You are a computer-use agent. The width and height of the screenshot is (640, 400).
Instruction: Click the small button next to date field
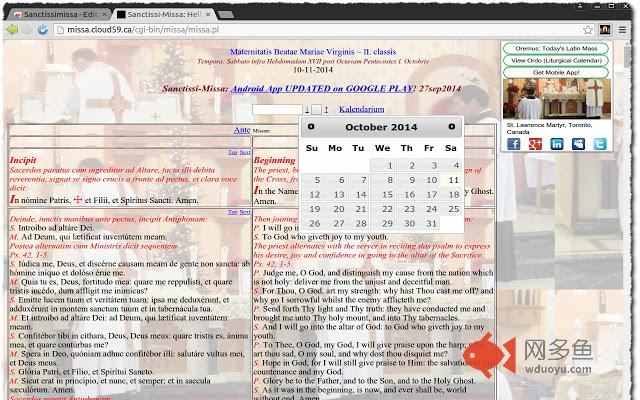316,109
